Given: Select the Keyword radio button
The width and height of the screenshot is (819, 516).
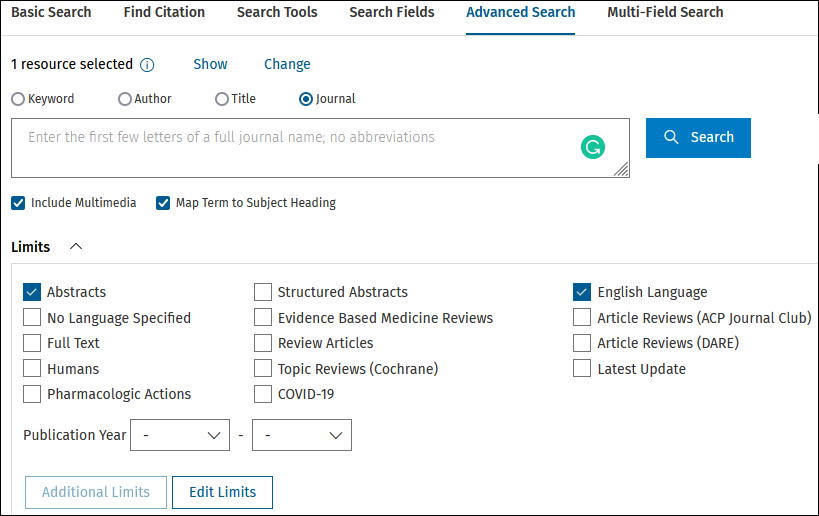Looking at the screenshot, I should (18, 99).
